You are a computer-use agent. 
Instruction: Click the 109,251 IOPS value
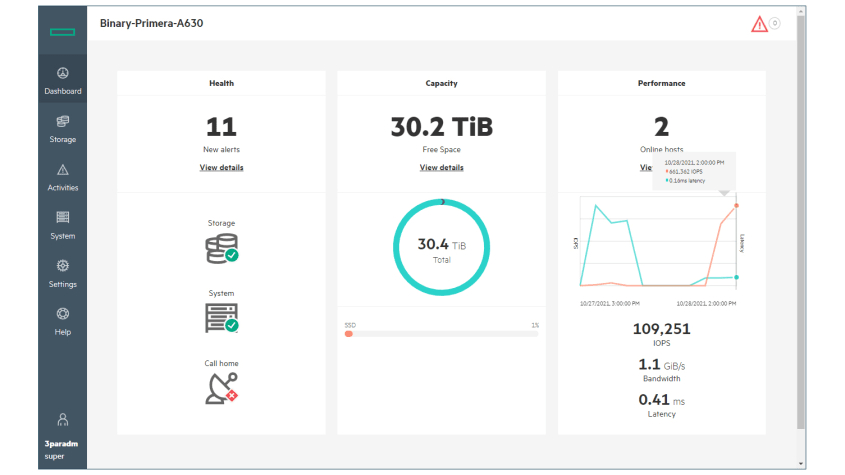[661, 329]
